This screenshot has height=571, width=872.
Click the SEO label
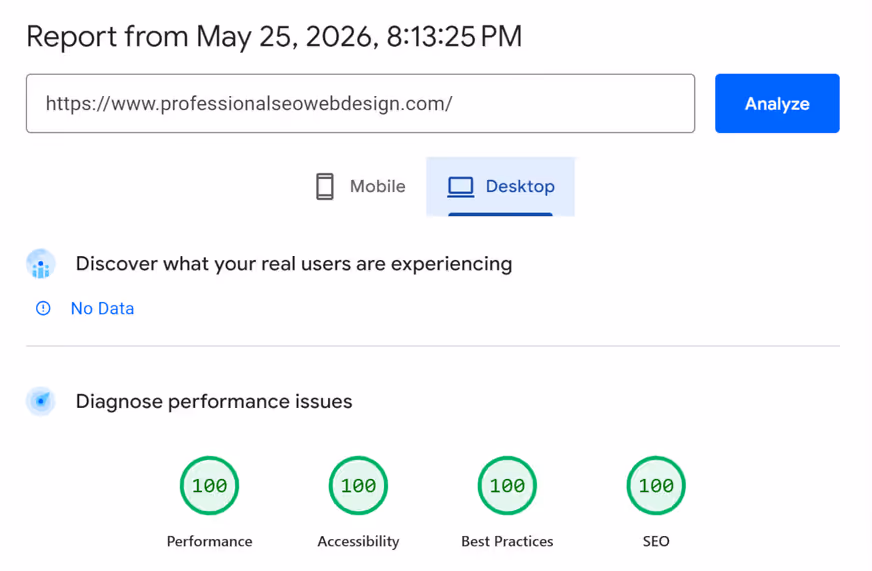click(656, 541)
